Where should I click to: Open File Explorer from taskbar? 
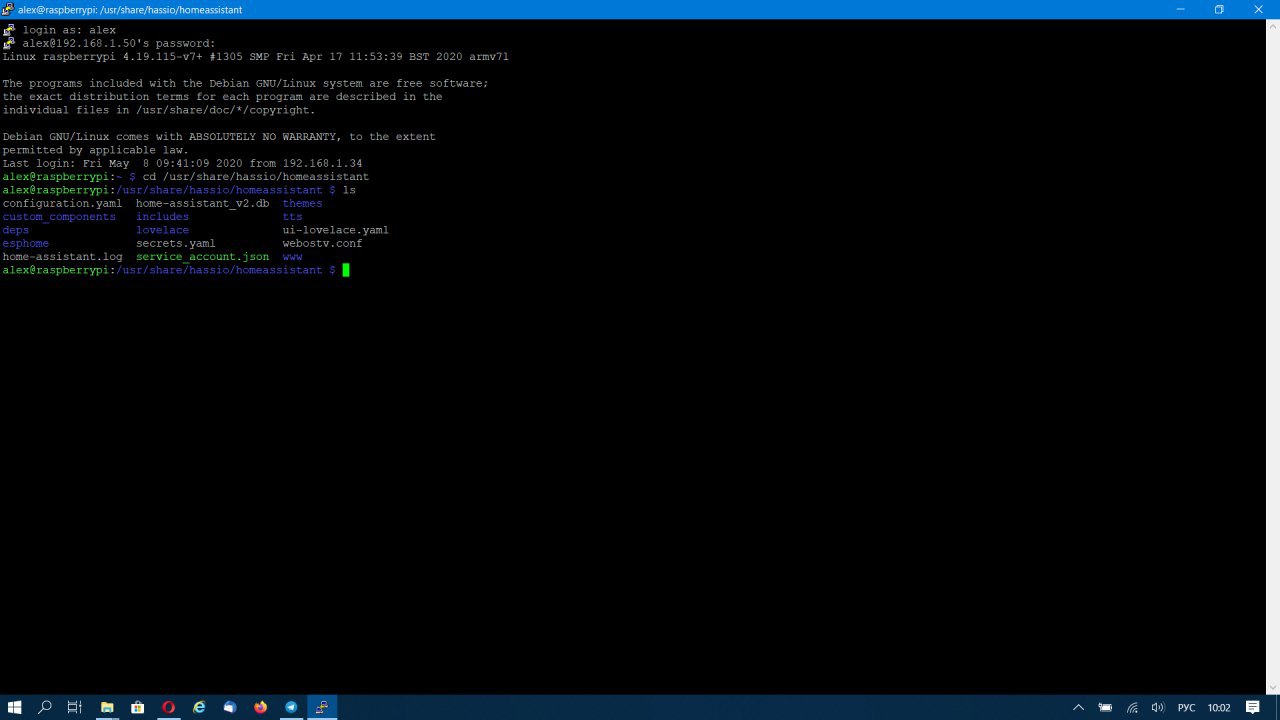(x=106, y=707)
